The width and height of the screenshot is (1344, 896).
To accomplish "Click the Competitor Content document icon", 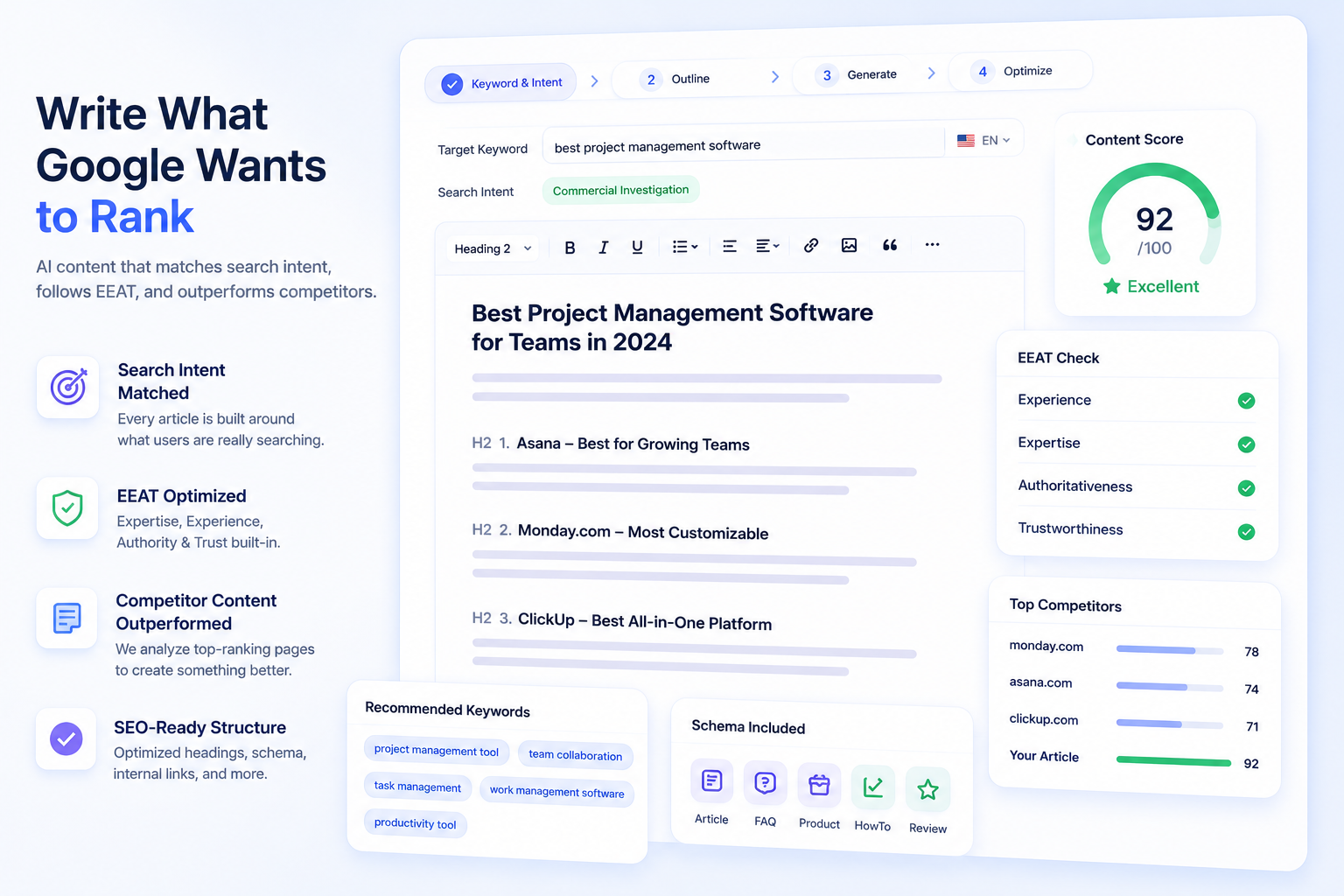I will 66,618.
